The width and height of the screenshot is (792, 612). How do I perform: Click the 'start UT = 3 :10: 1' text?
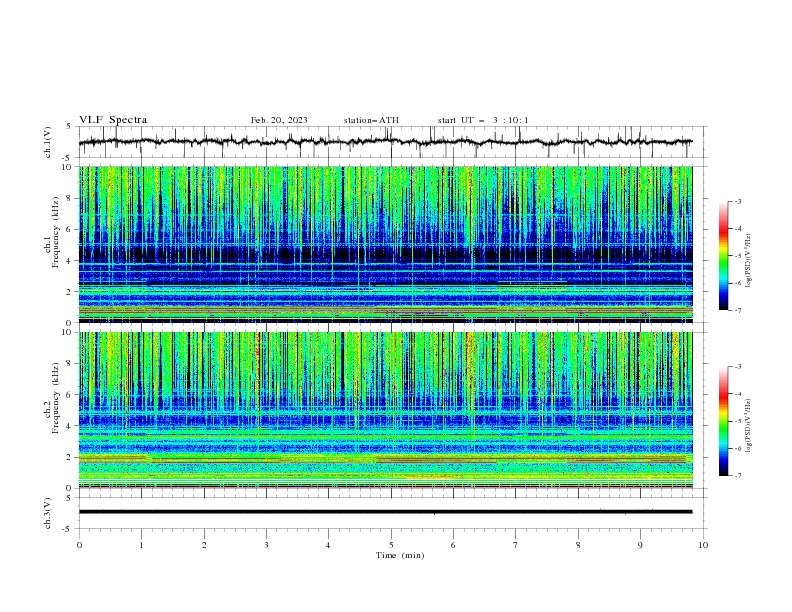click(483, 120)
